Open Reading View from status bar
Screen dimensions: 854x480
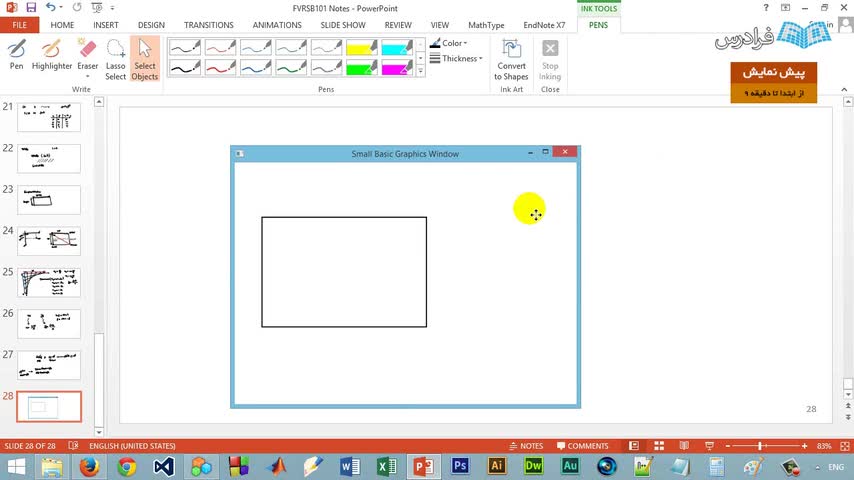point(684,446)
